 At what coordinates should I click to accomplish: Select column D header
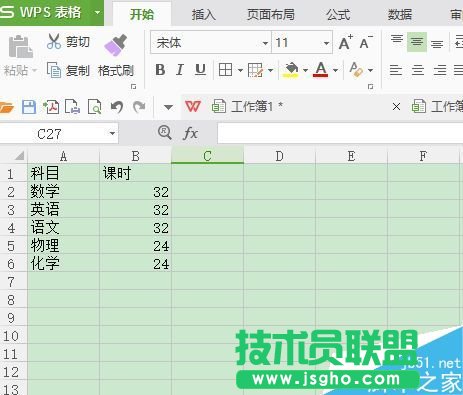point(279,156)
